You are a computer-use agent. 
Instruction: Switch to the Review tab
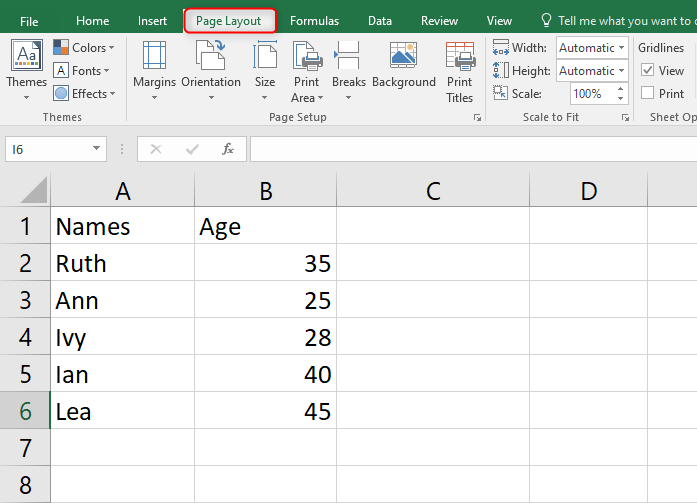pos(439,21)
